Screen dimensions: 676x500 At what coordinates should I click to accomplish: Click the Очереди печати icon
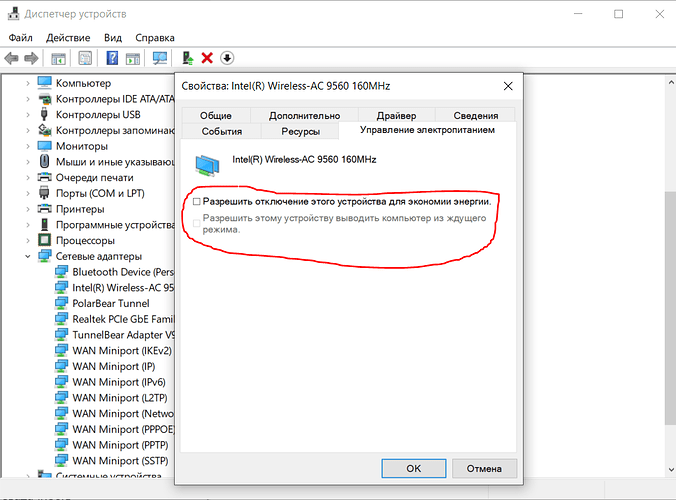tap(44, 177)
